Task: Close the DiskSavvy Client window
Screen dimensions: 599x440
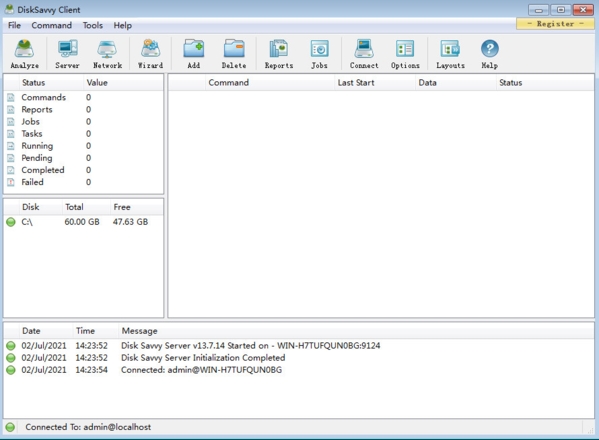Action: (x=583, y=10)
